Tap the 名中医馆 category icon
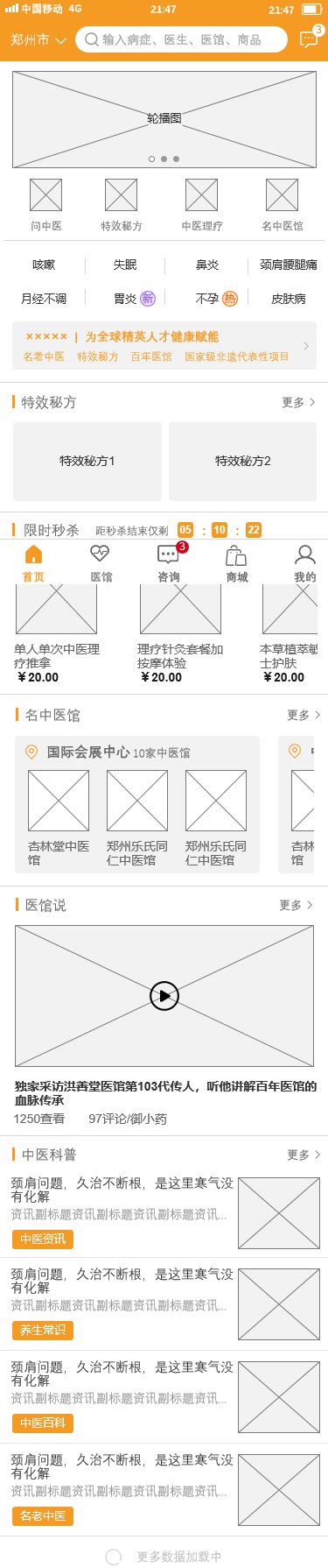Viewport: 328px width, 1568px height. click(x=283, y=194)
